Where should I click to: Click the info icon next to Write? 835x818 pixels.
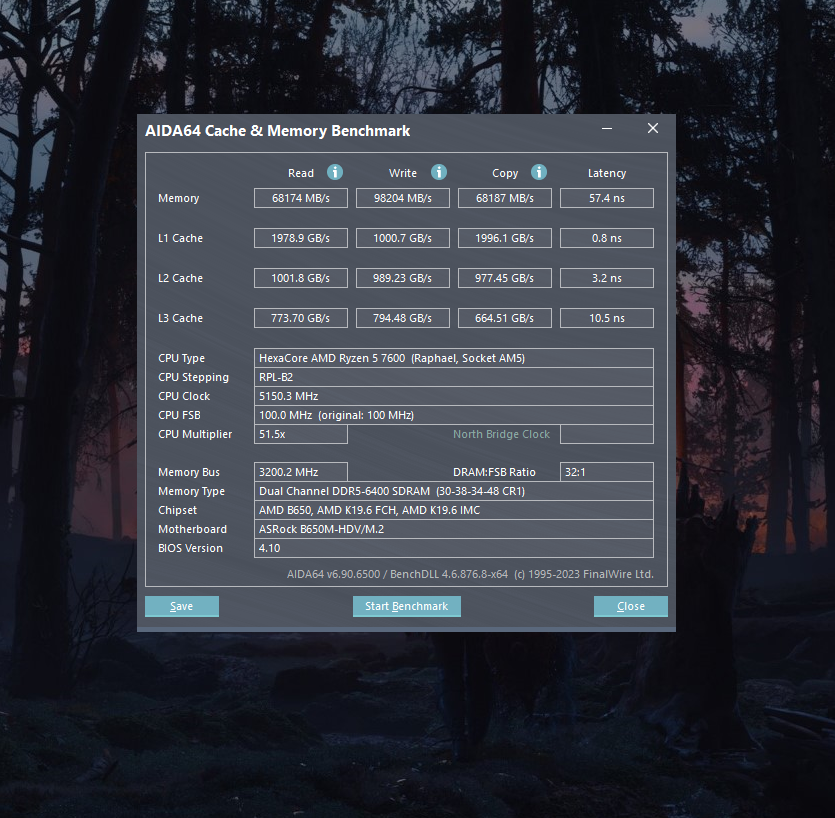point(438,172)
